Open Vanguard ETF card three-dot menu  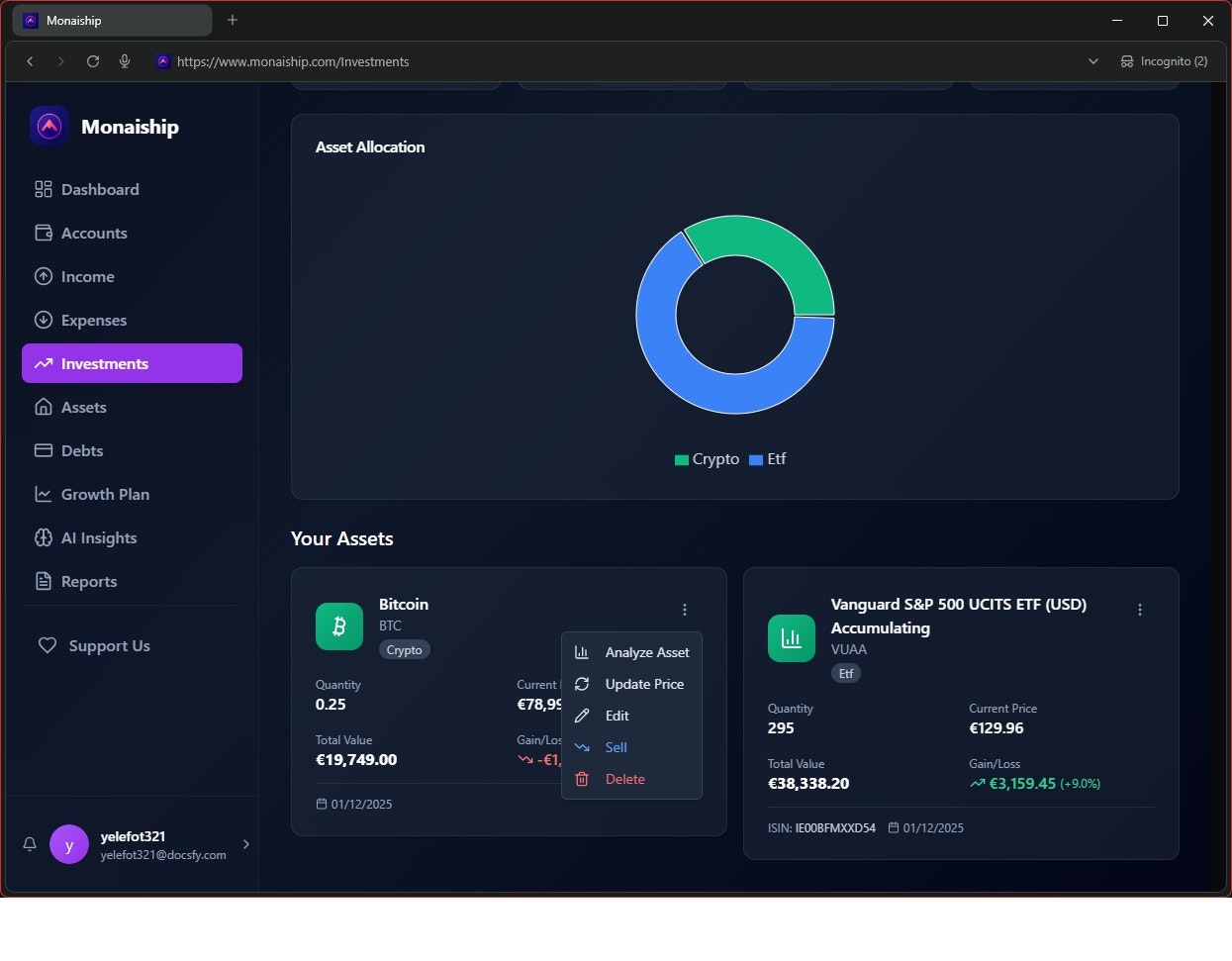click(1140, 610)
